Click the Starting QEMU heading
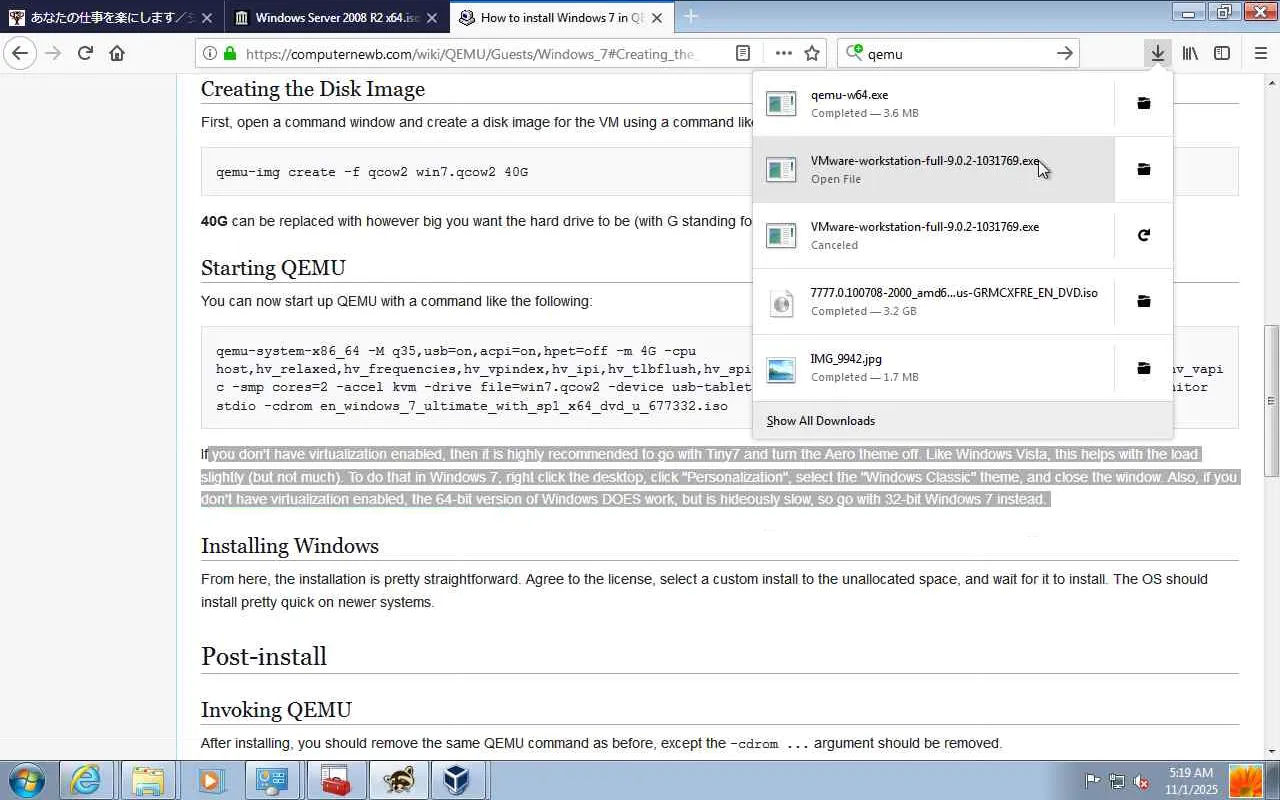Screen dimensions: 1280x800 coord(273,268)
